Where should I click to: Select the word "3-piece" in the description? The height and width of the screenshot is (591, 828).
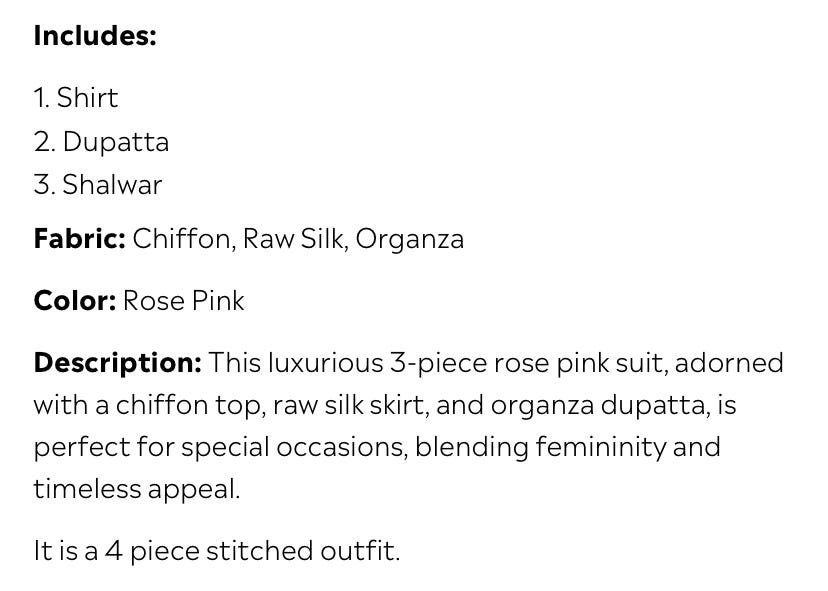(x=439, y=362)
